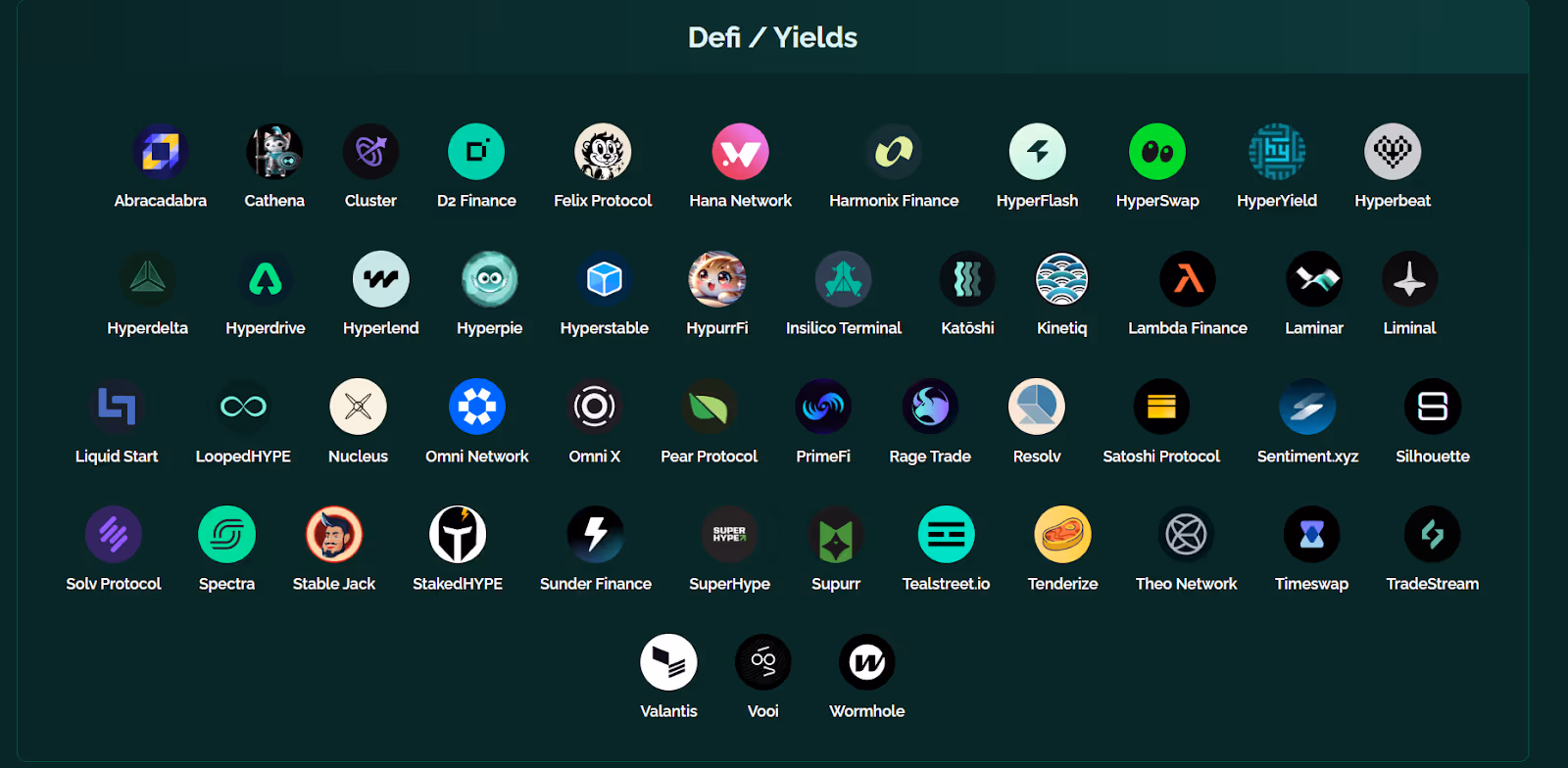Viewport: 1568px width, 768px height.
Task: Click the Theo Network icon
Action: click(x=1187, y=535)
